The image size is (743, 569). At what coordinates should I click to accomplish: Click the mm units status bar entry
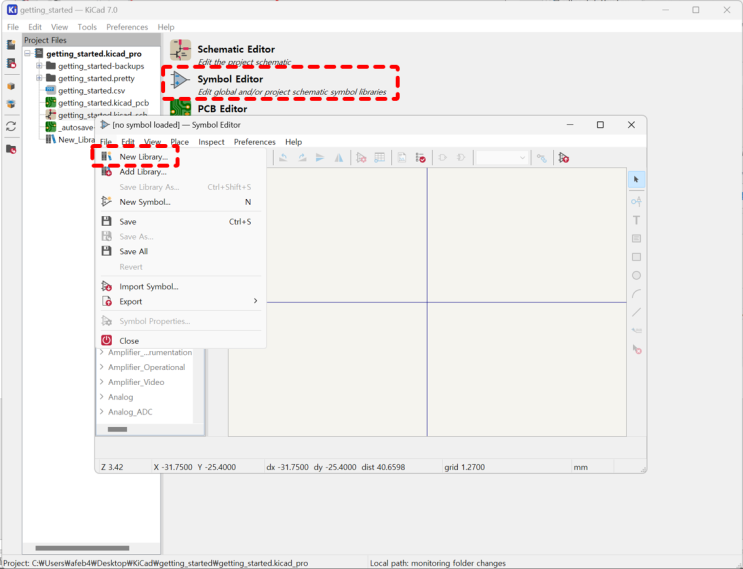coord(580,467)
